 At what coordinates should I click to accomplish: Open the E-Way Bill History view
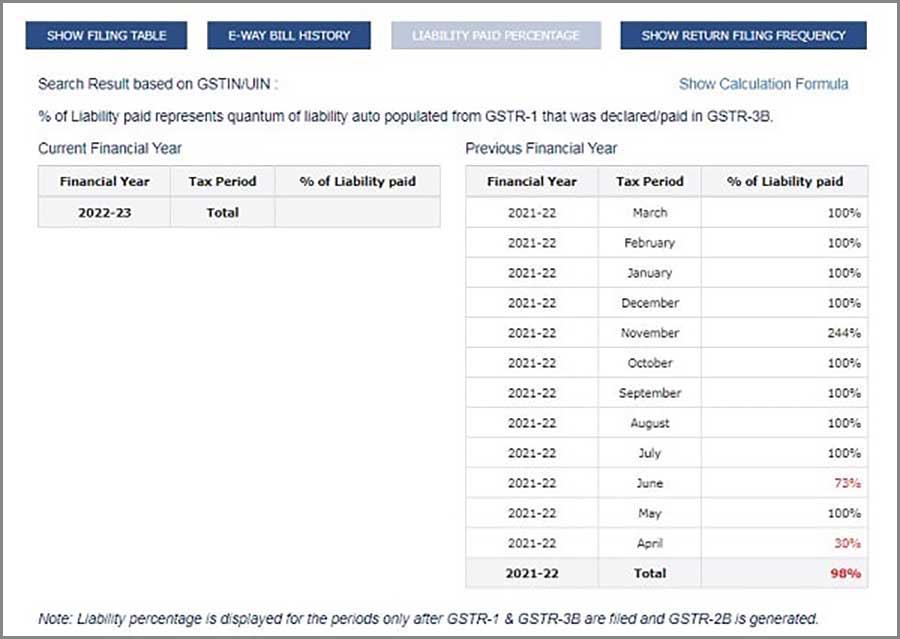click(289, 35)
